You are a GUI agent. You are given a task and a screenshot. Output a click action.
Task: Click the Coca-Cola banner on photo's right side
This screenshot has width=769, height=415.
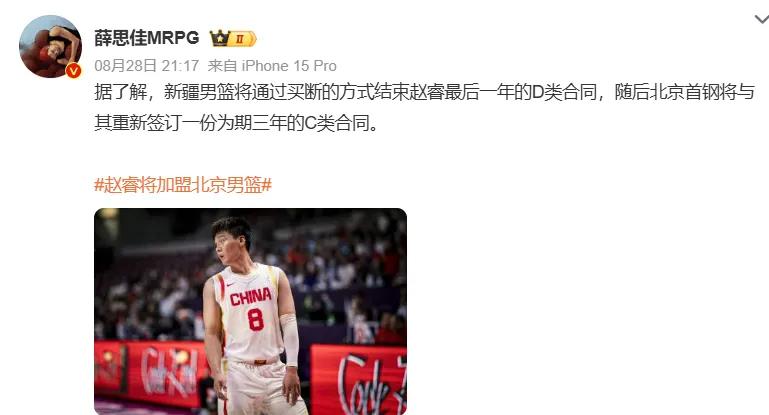pyautogui.click(x=359, y=380)
